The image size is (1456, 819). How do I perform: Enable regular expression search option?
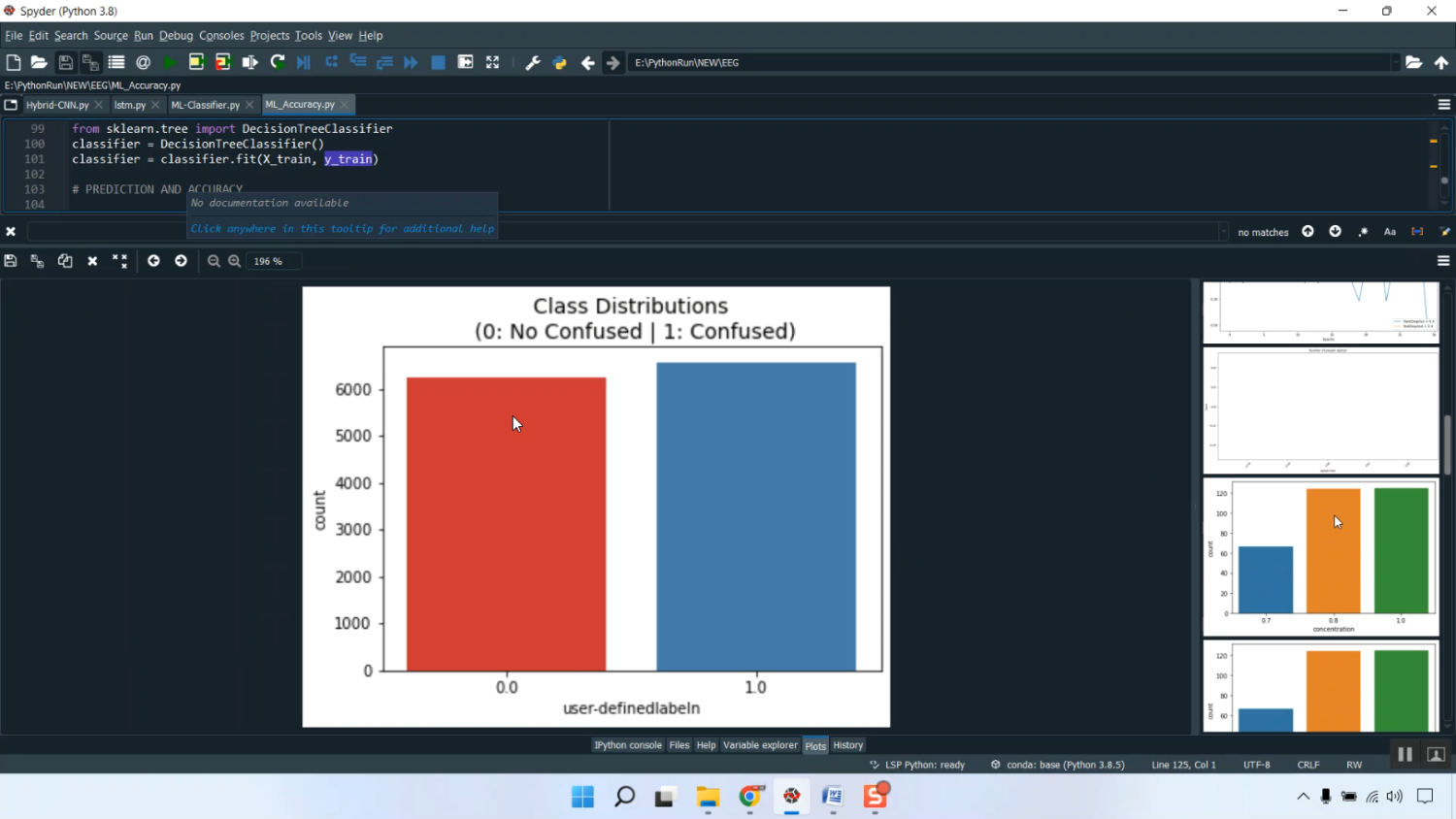coord(1363,232)
